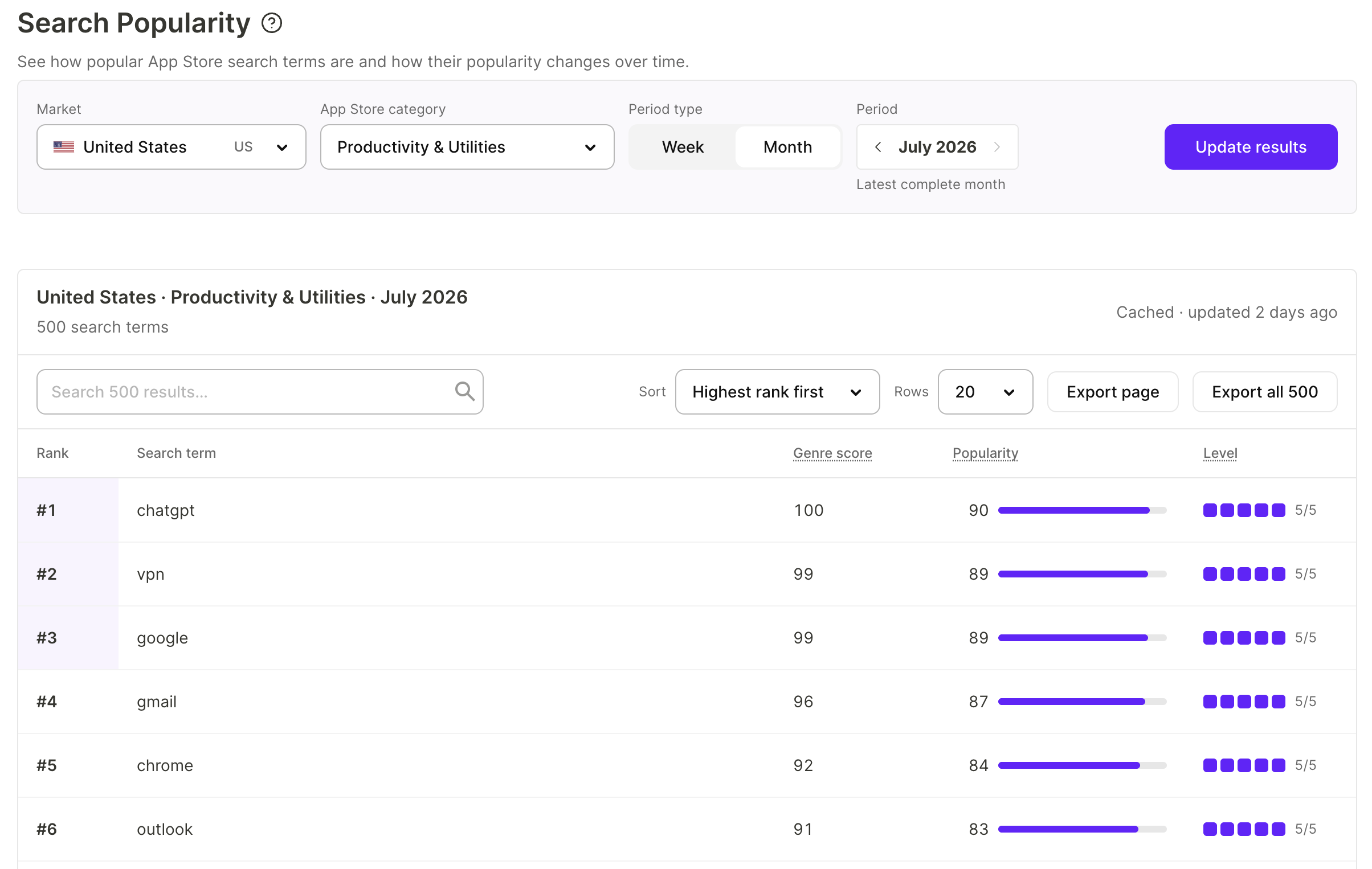Open the Market dropdown showing United States
This screenshot has width=1372, height=869.
coord(171,147)
